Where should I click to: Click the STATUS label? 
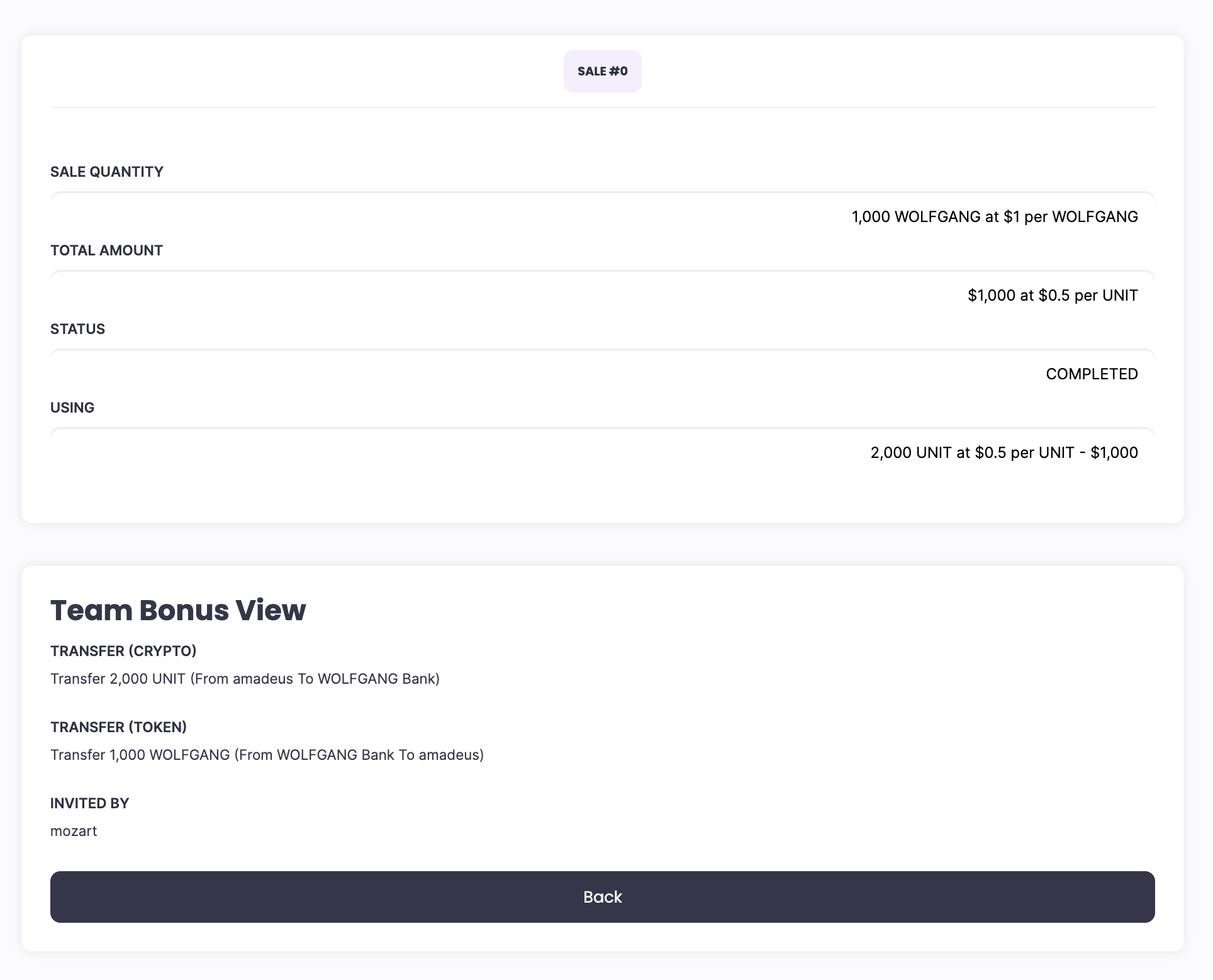click(x=77, y=329)
